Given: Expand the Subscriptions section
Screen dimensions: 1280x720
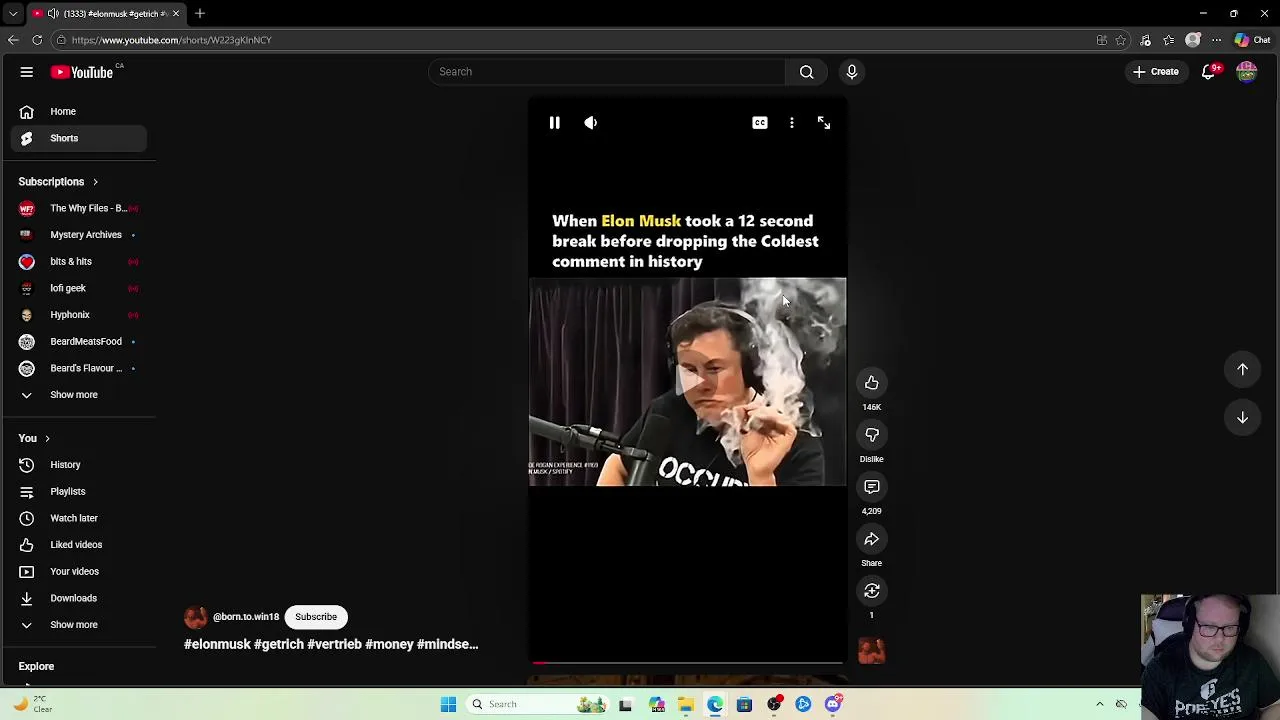Looking at the screenshot, I should click(x=58, y=182).
